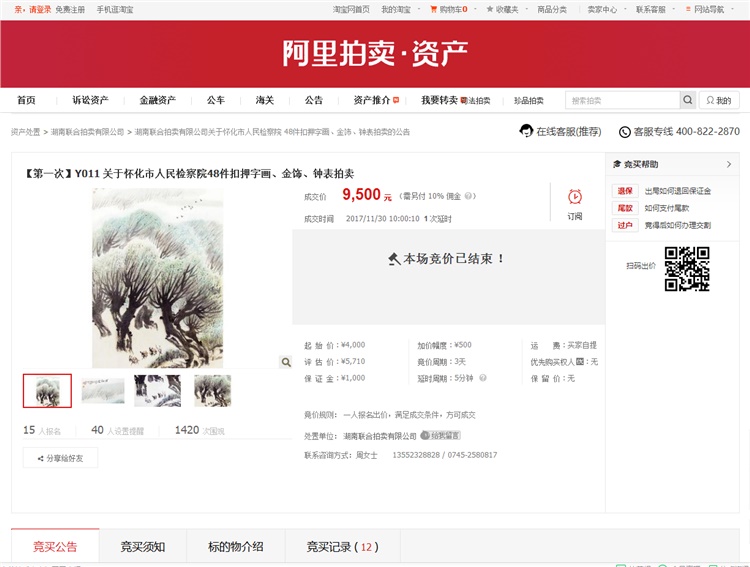
Task: Click the 请登录 login link
Action: [40, 9]
